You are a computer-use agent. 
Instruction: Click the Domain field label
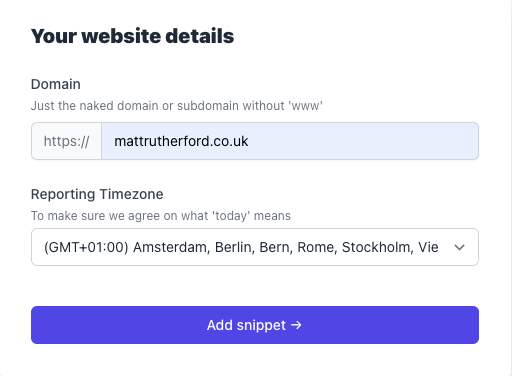coord(56,84)
